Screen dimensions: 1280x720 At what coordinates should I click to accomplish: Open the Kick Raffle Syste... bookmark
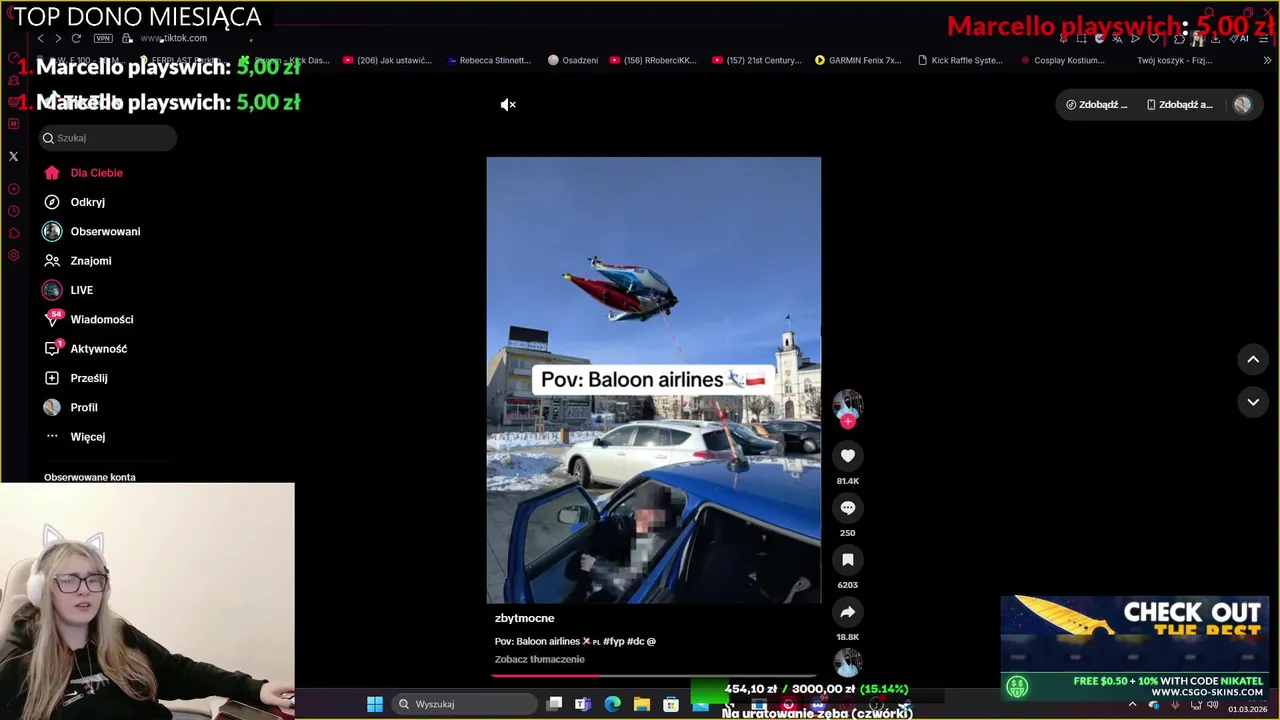click(x=959, y=60)
